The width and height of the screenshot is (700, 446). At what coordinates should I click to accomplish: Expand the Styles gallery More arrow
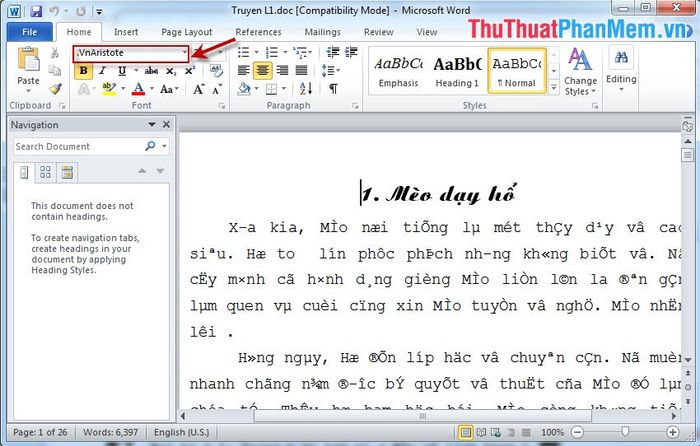tap(554, 88)
